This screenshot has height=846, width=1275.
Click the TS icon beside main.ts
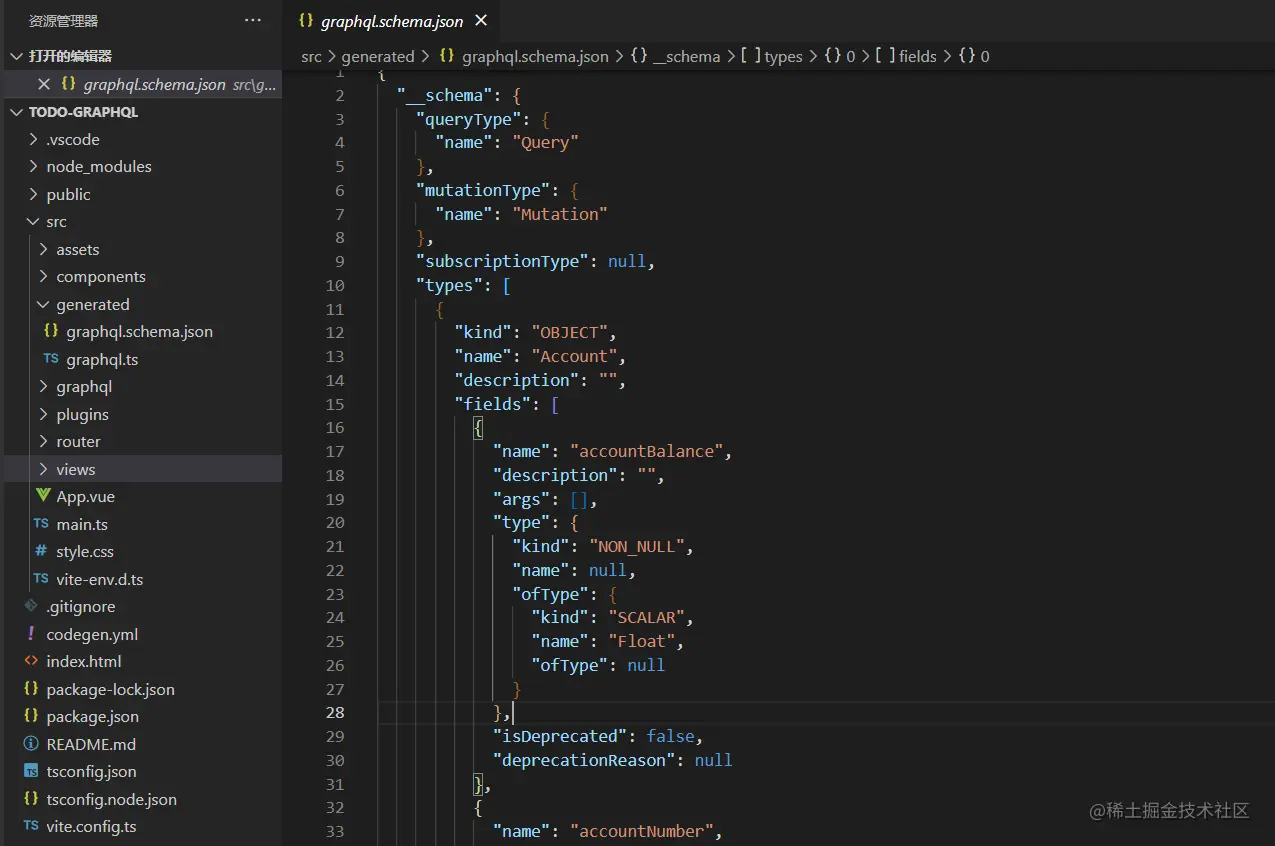tap(41, 524)
